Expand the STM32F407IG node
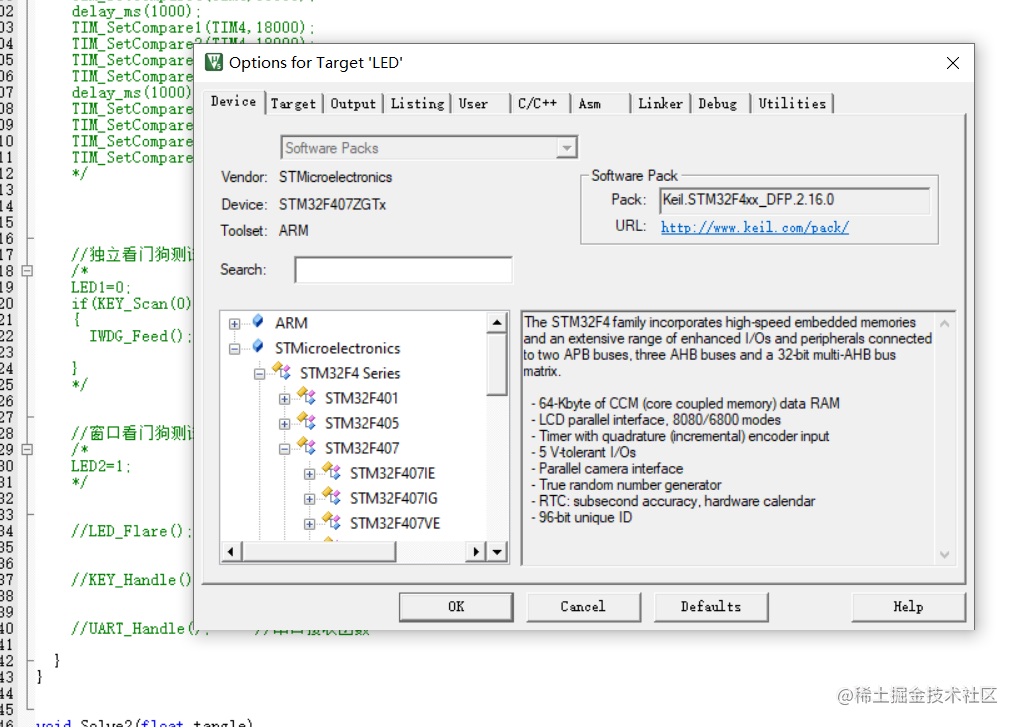The width and height of the screenshot is (1019, 727). [309, 499]
